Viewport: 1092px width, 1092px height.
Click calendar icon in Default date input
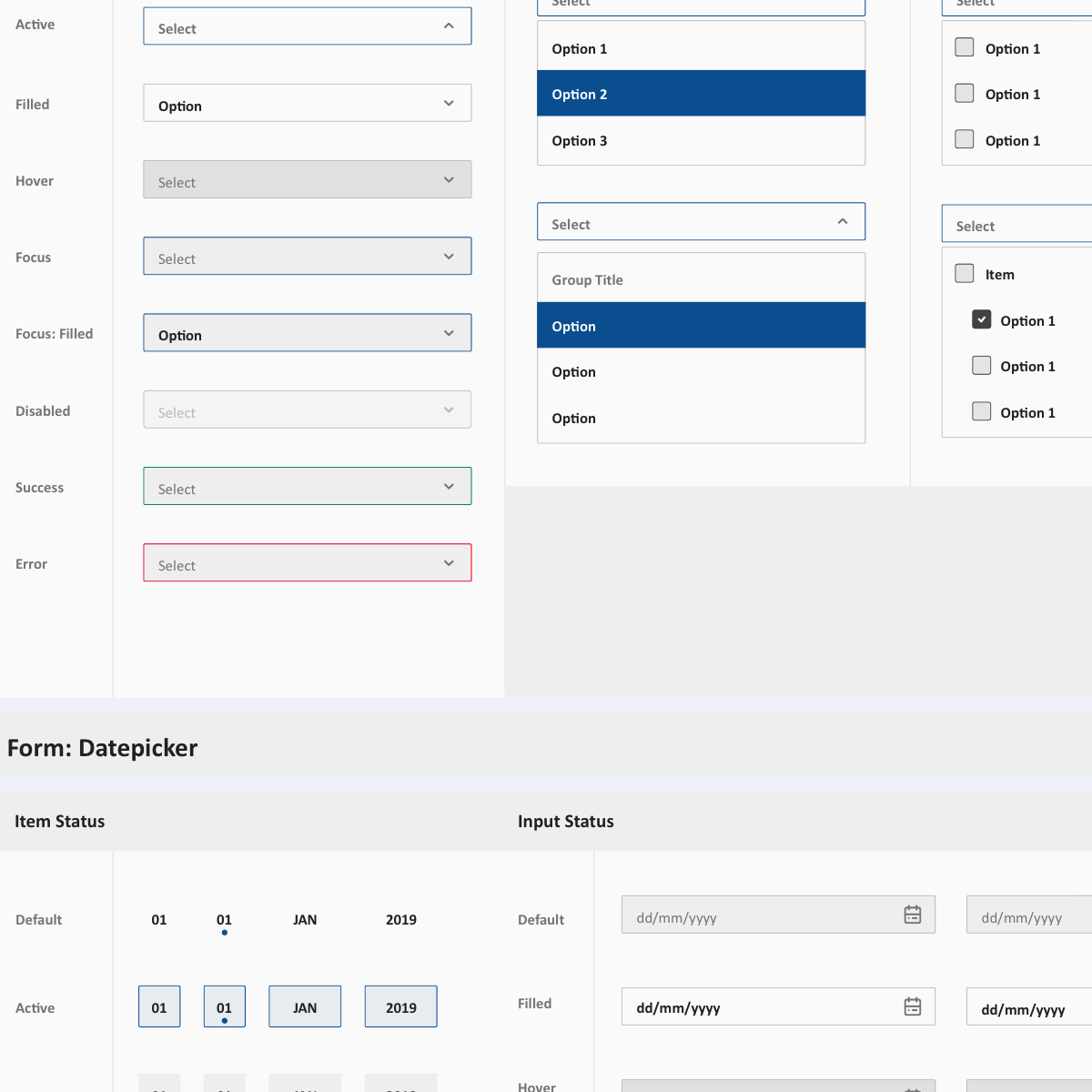click(913, 915)
